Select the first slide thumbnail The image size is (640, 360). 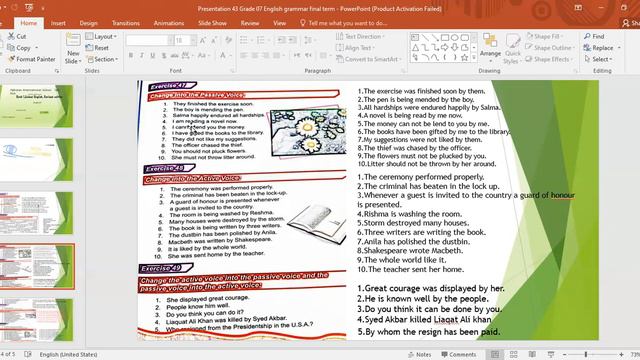(36, 106)
